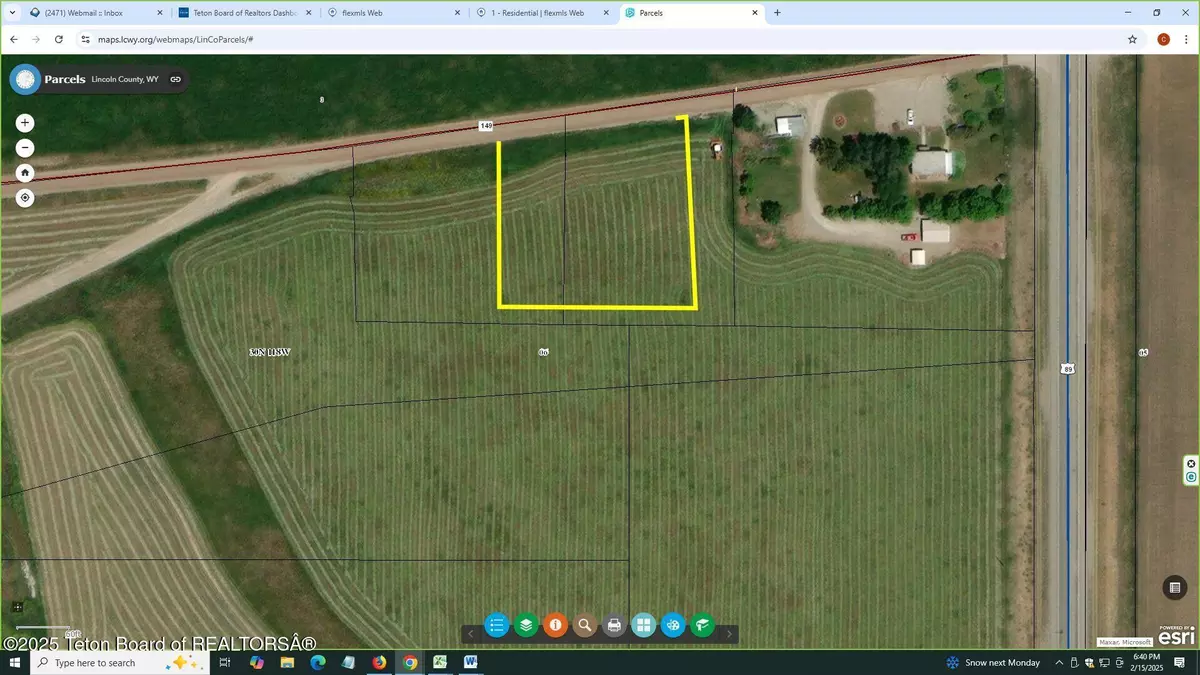Open the drawing palette tool
Viewport: 1200px width, 675px height.
coord(673,625)
